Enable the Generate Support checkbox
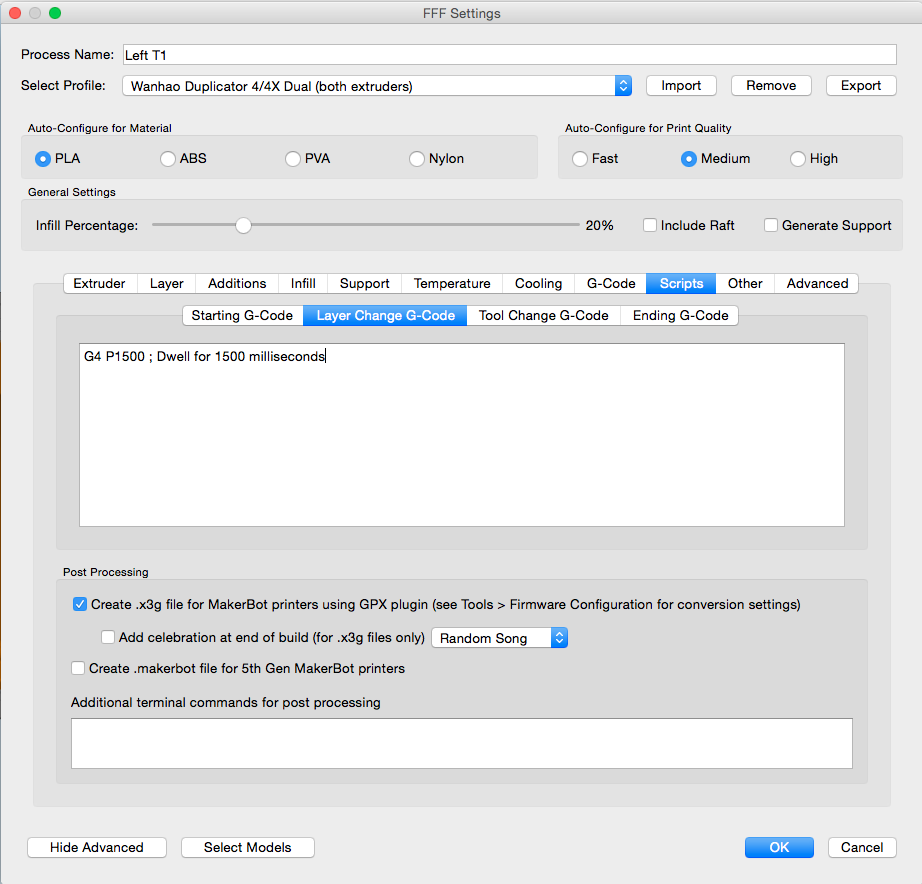 [x=771, y=225]
